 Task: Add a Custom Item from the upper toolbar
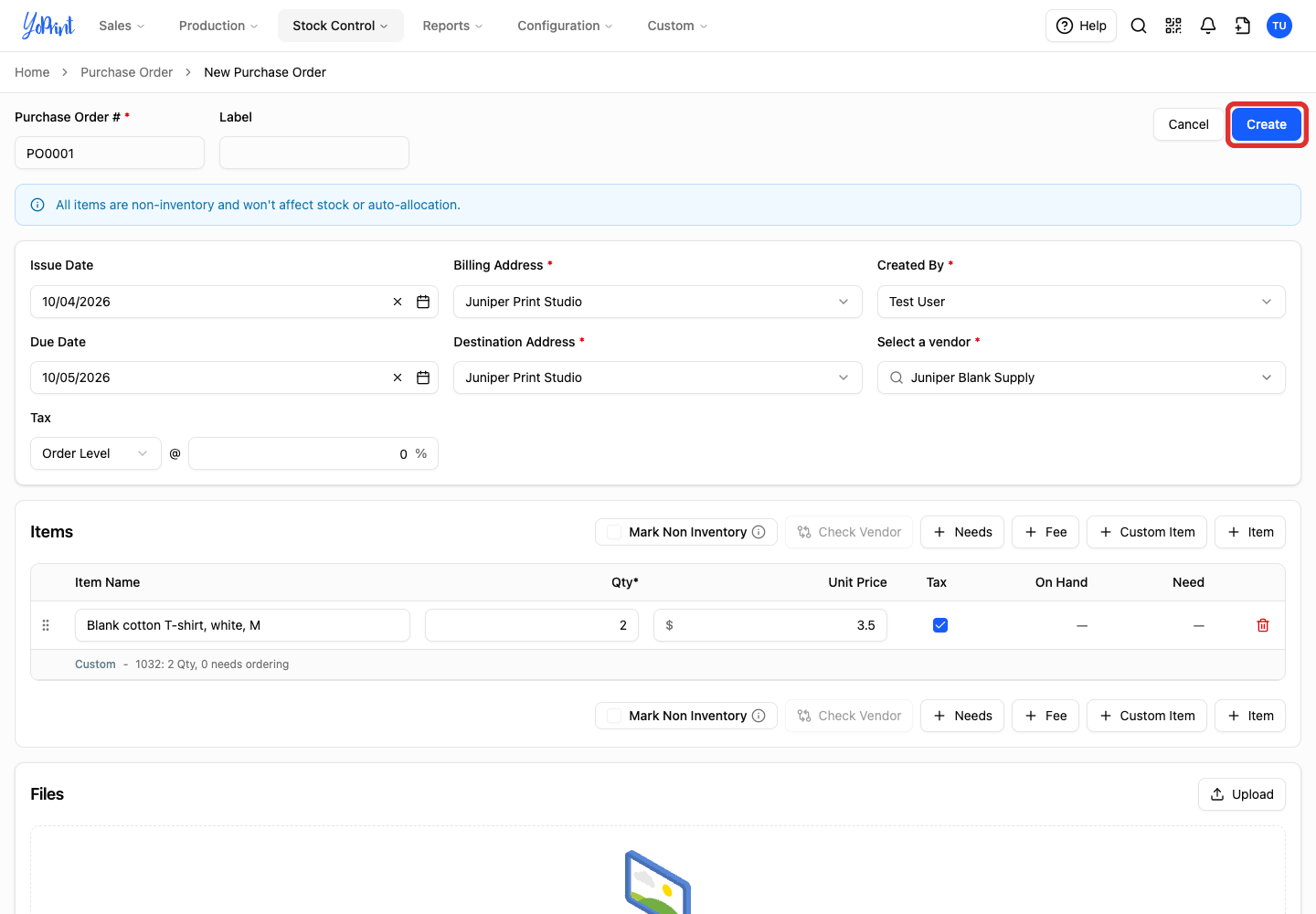click(x=1147, y=532)
